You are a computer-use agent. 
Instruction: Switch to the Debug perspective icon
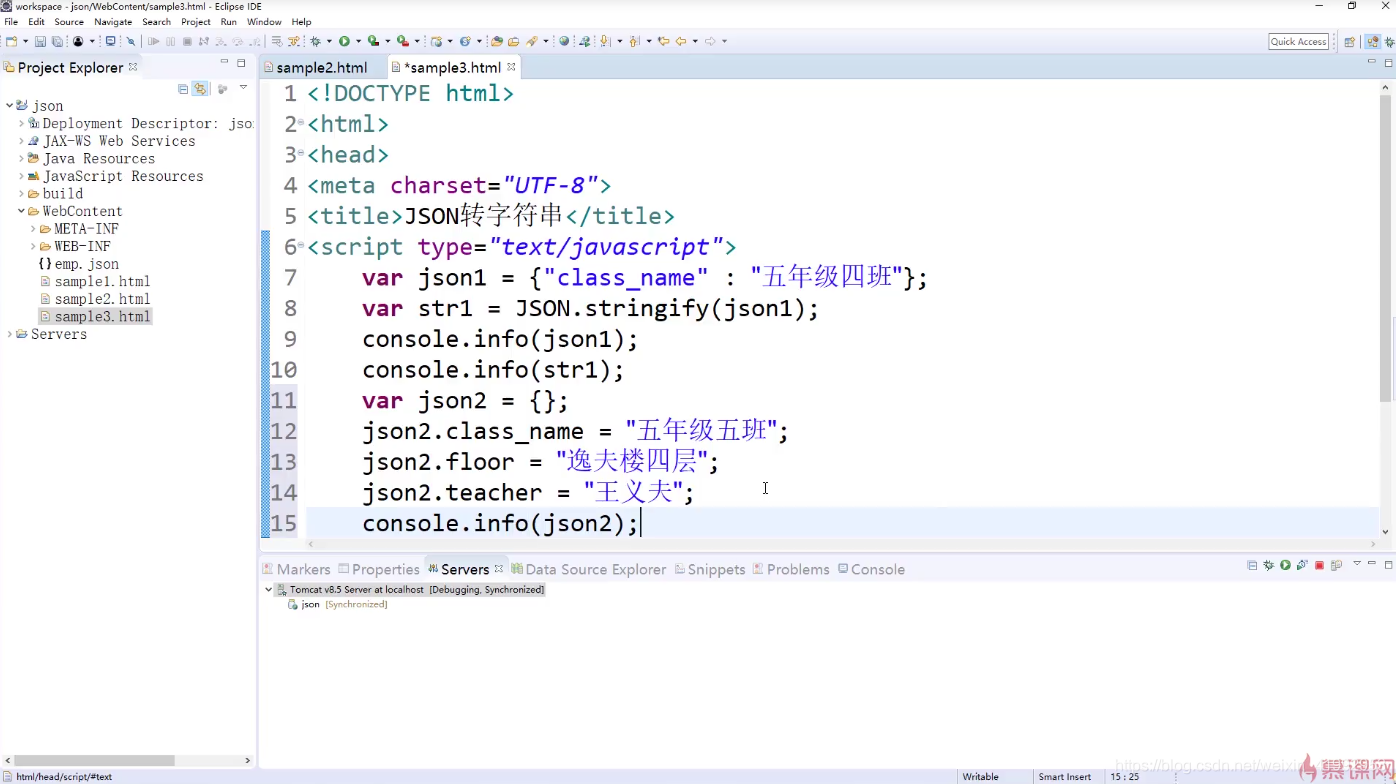1390,41
